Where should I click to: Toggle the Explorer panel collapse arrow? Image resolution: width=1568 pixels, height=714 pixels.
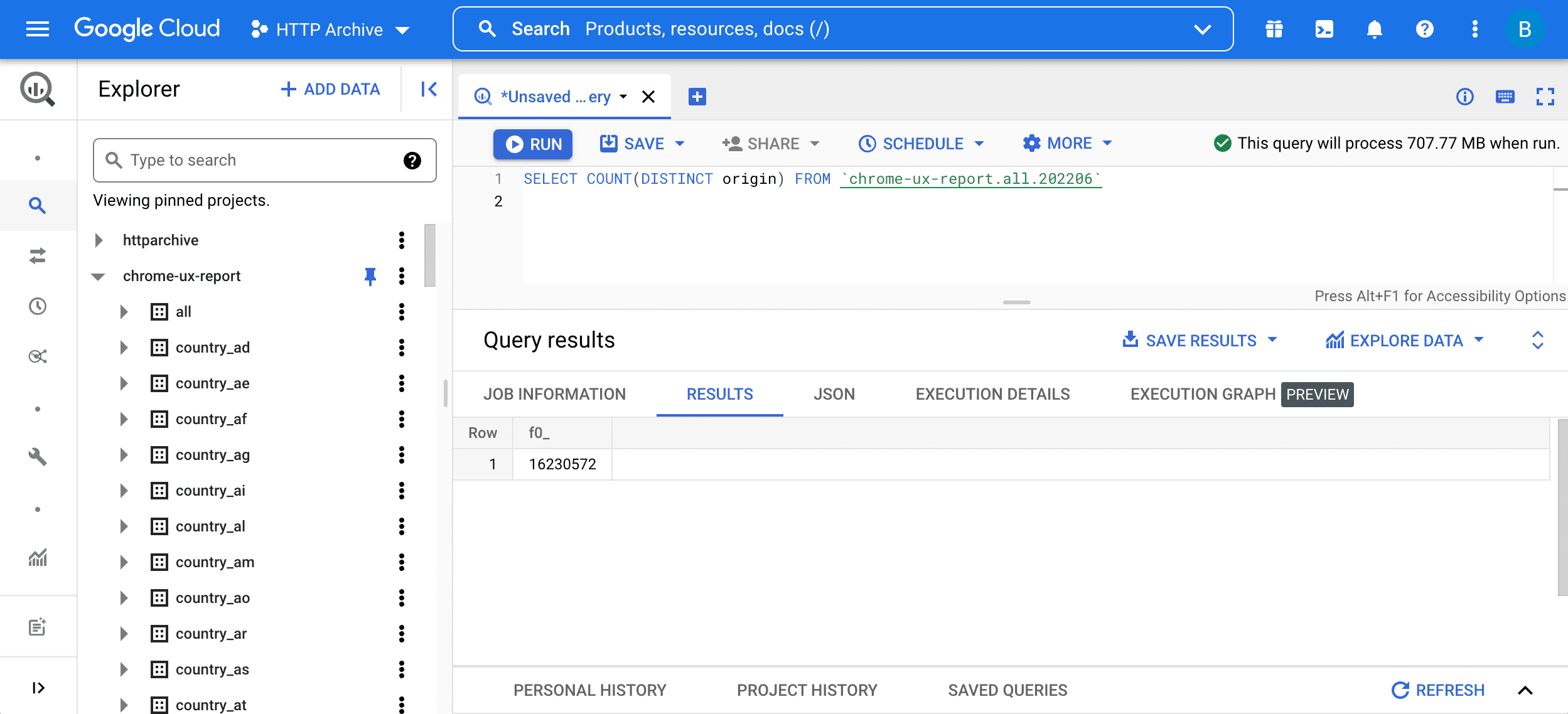(x=429, y=89)
